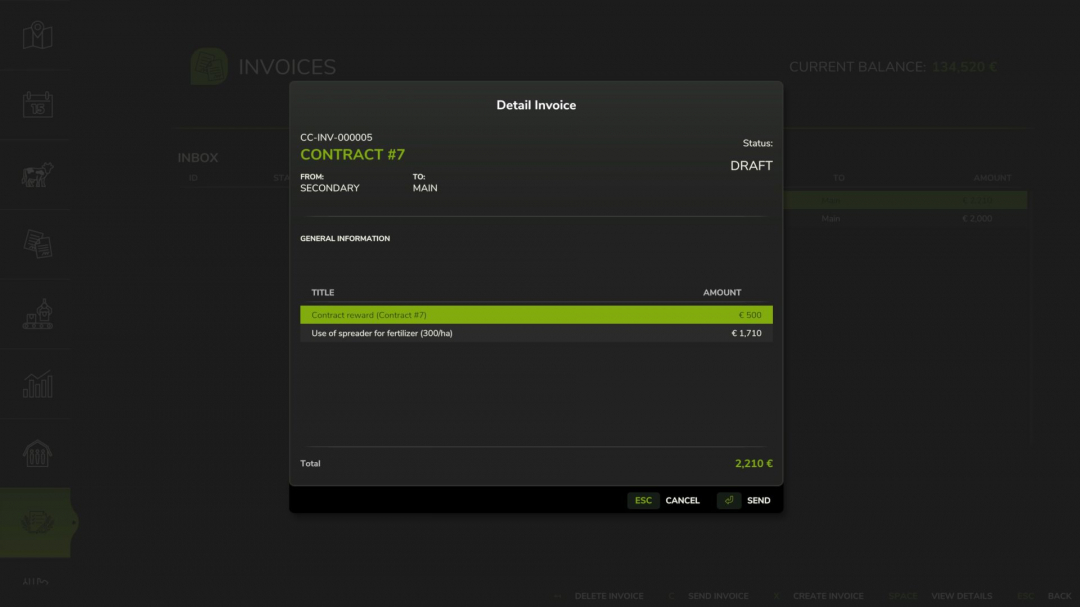Click Create Invoice in bottom bar
Screen dimensions: 1080x607
point(828,595)
